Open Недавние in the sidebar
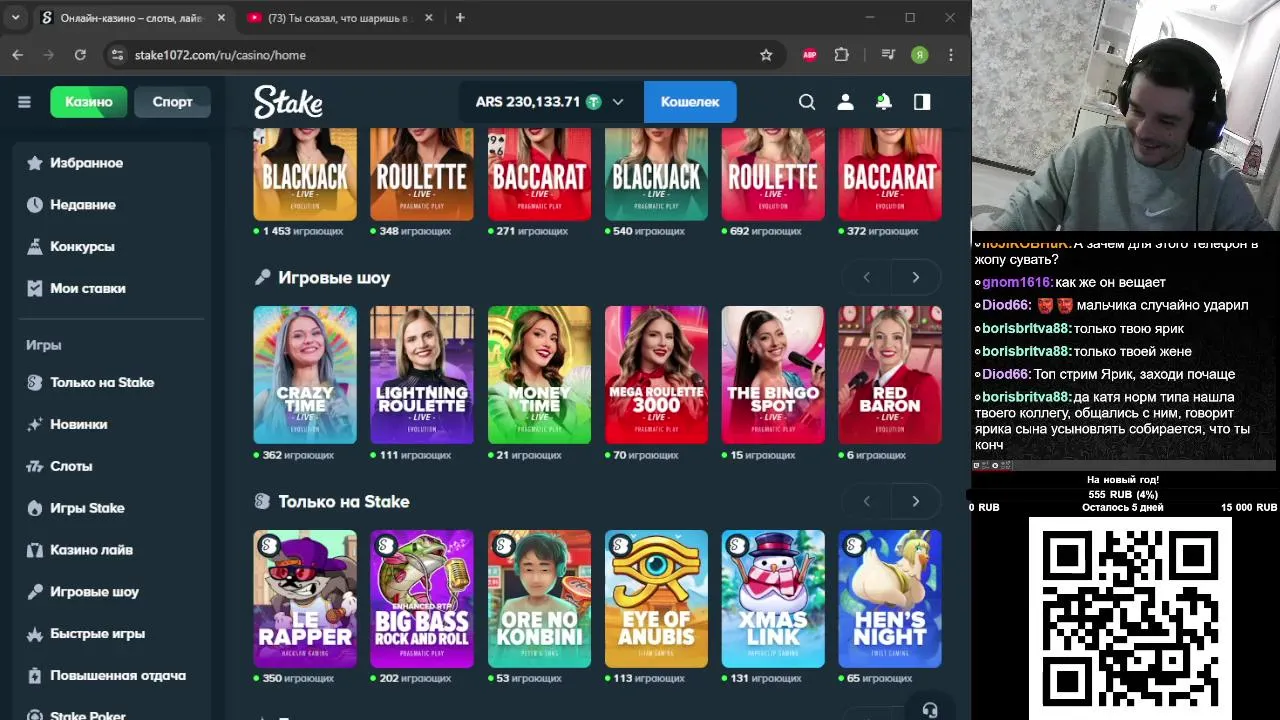The image size is (1280, 720). tap(112, 204)
